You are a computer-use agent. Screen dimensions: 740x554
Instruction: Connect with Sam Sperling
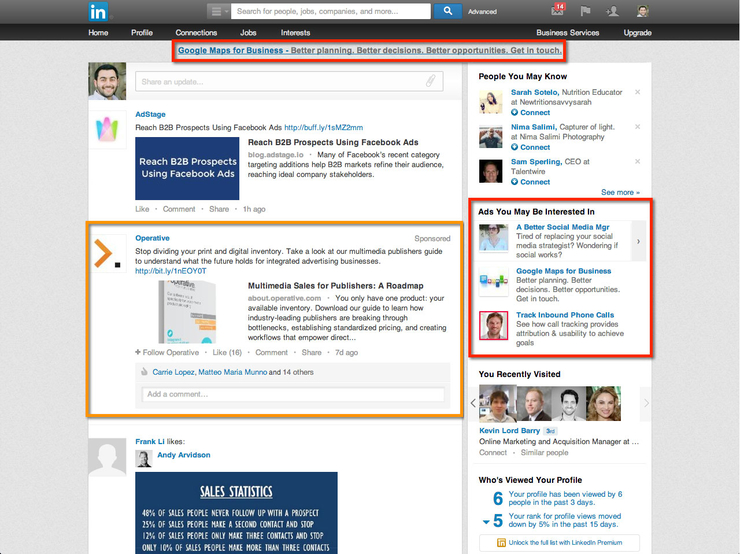click(530, 182)
